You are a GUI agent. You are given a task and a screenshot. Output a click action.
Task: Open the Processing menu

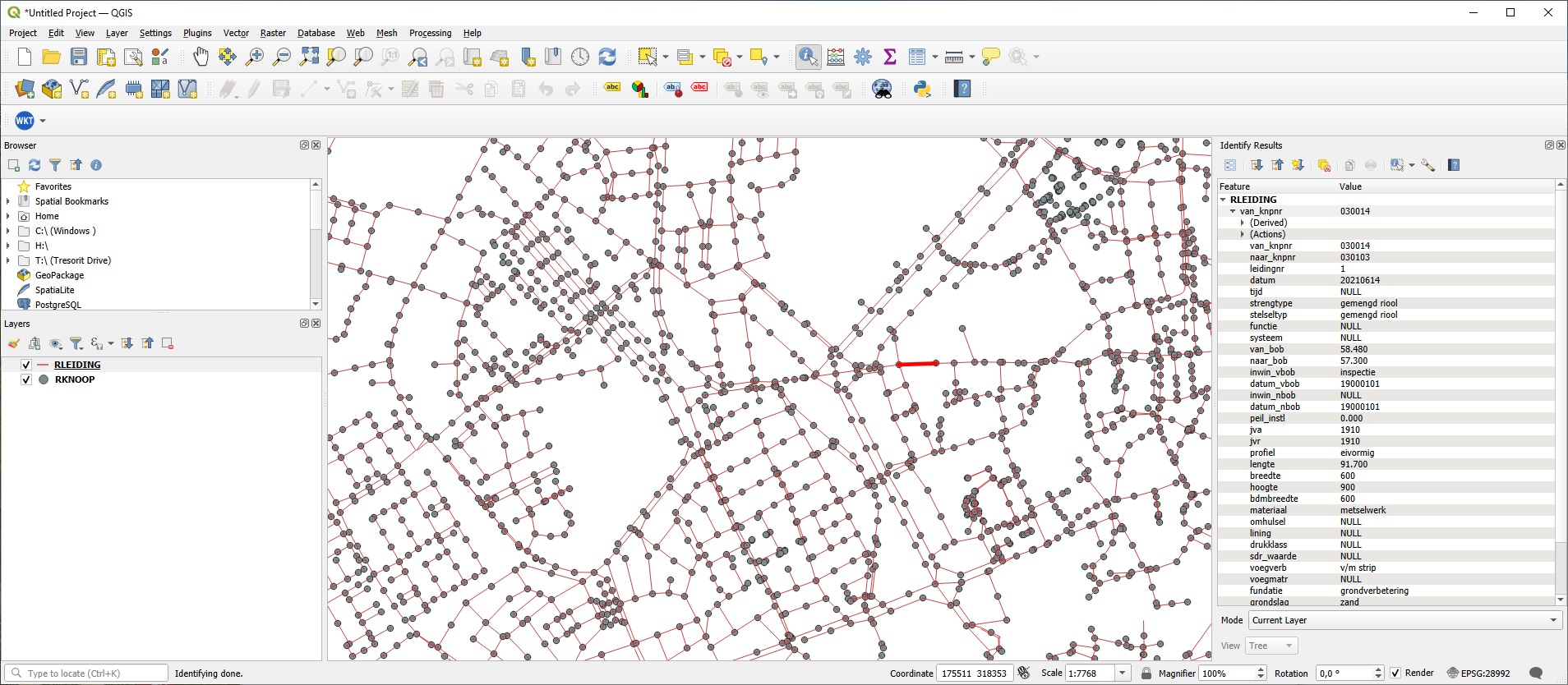[x=430, y=33]
